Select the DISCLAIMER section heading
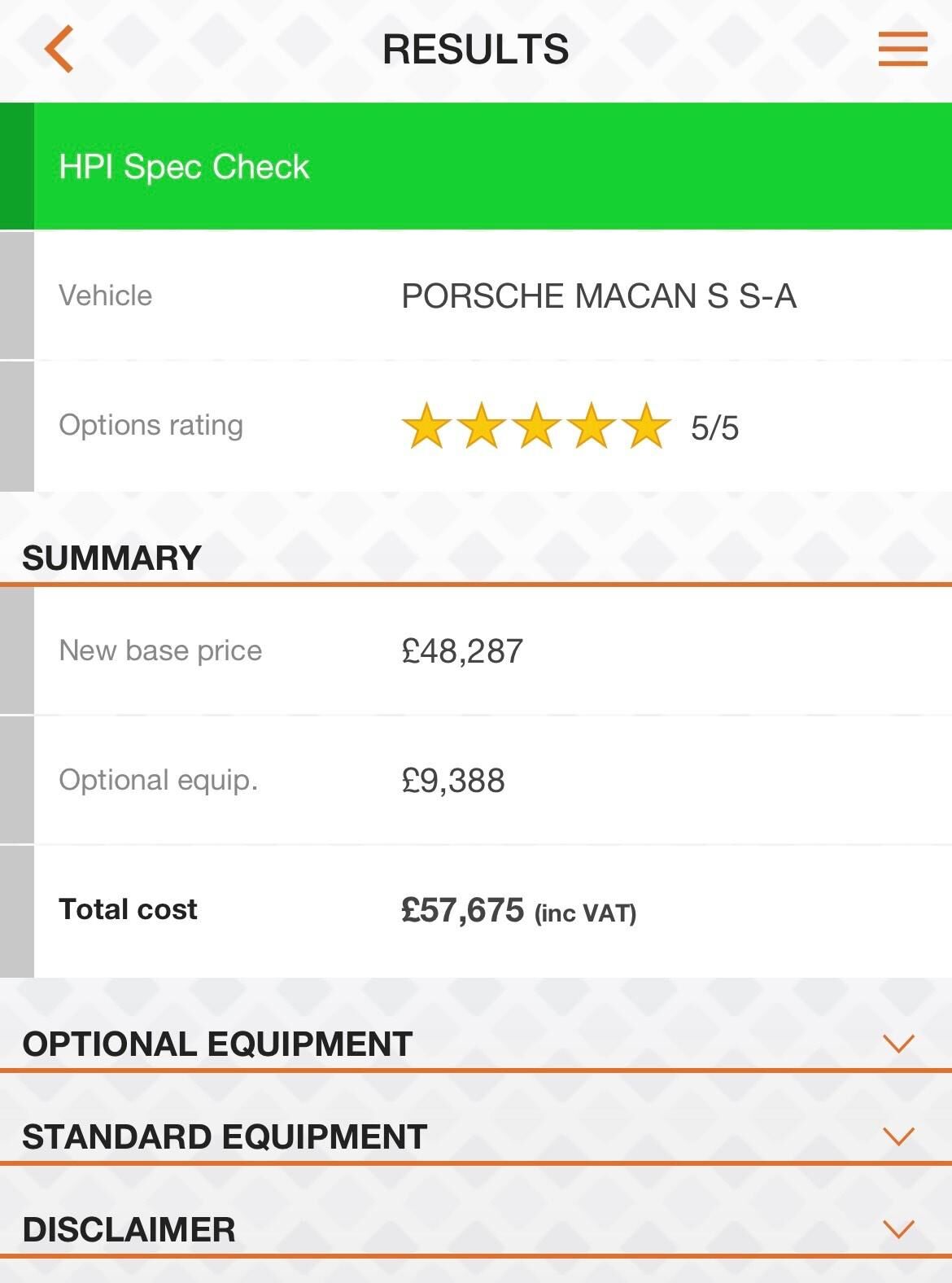The height and width of the screenshot is (1283, 952). [x=129, y=1229]
